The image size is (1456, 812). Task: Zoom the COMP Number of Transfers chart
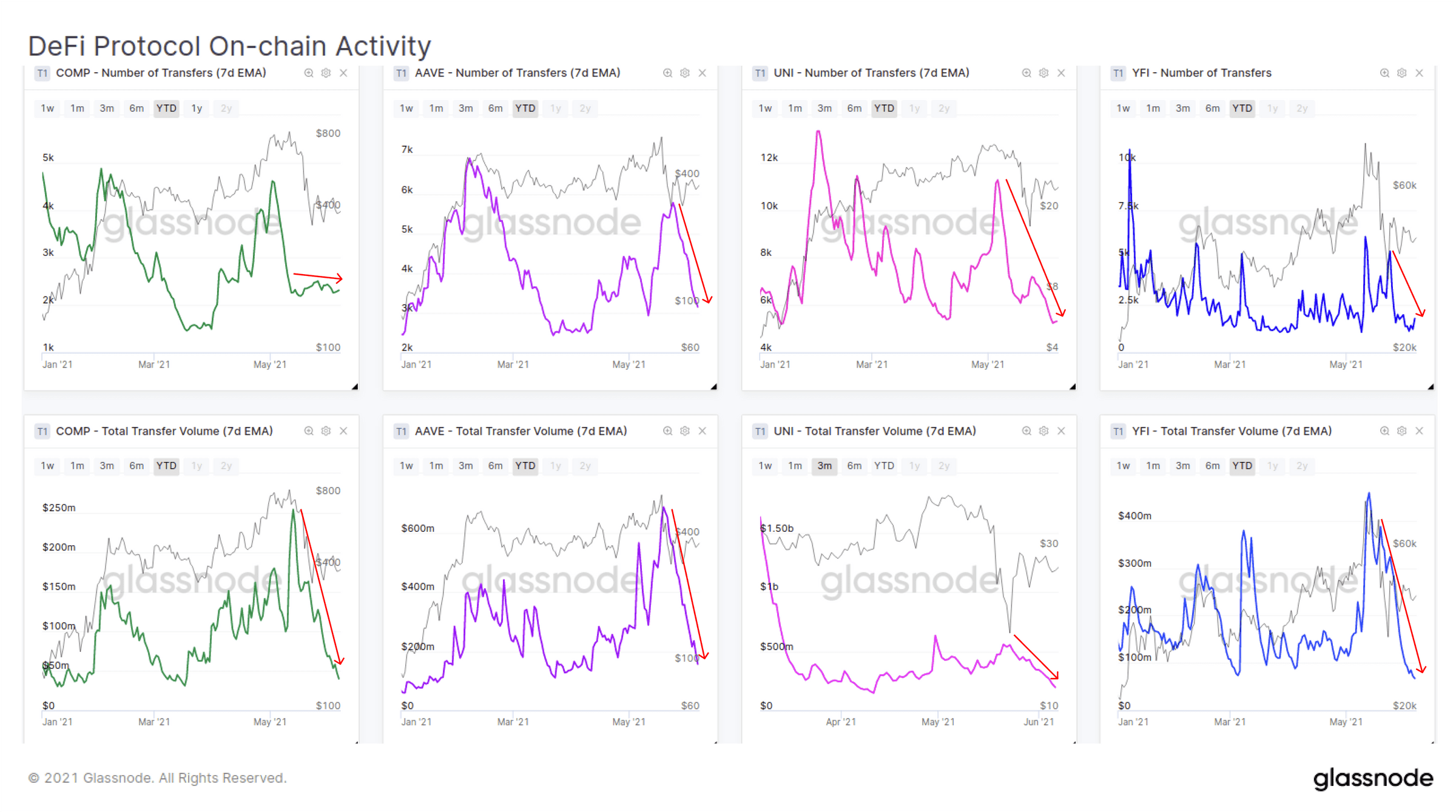(x=309, y=73)
